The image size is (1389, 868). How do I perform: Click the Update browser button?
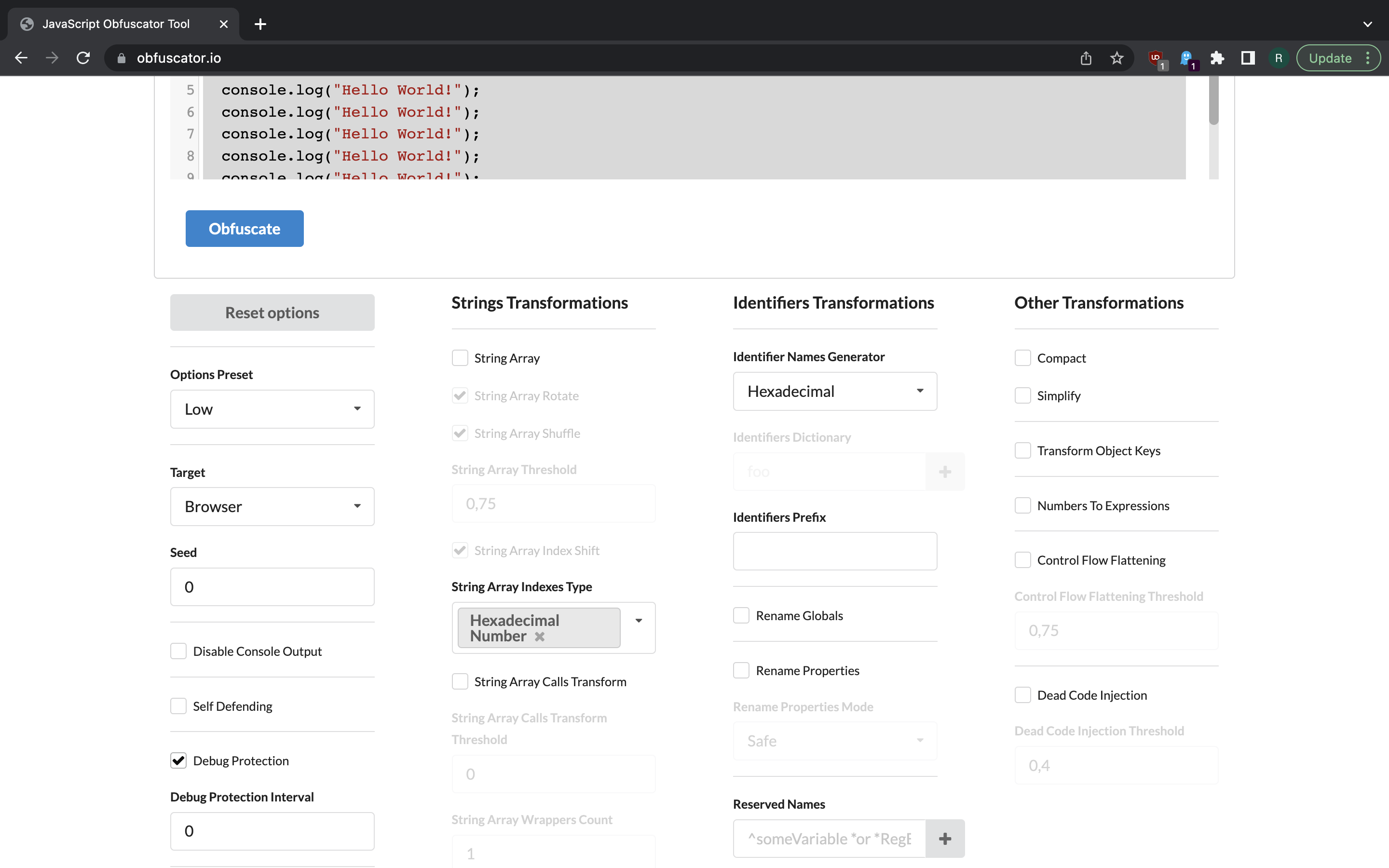[x=1330, y=58]
